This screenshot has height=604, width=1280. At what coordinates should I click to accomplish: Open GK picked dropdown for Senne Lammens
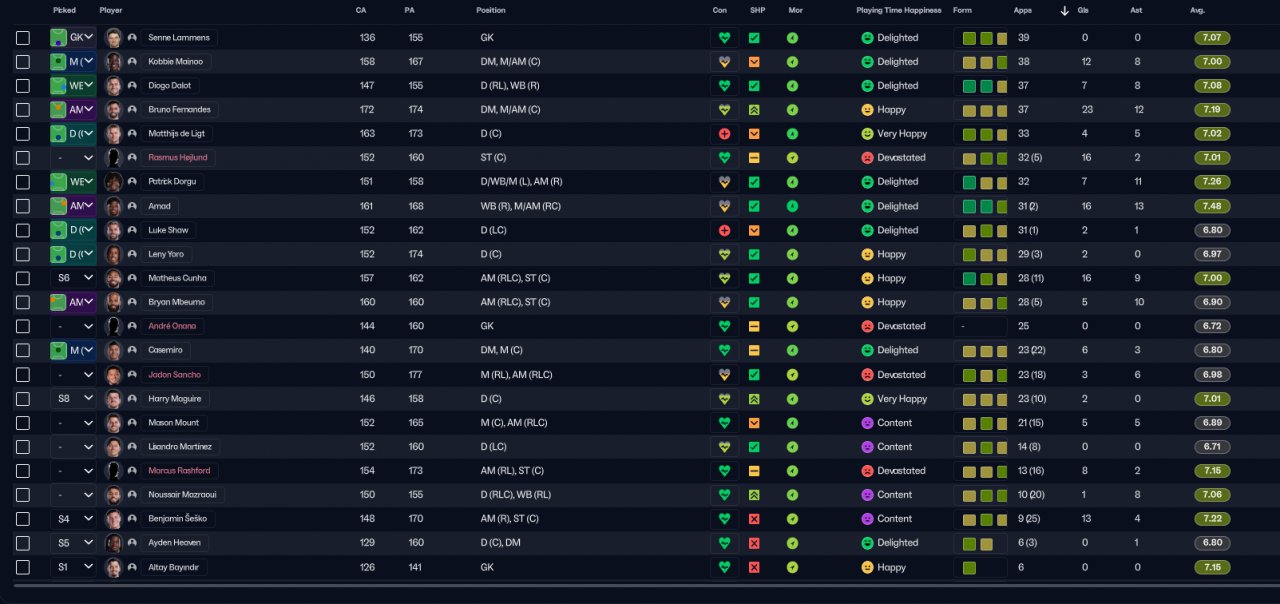[x=73, y=38]
